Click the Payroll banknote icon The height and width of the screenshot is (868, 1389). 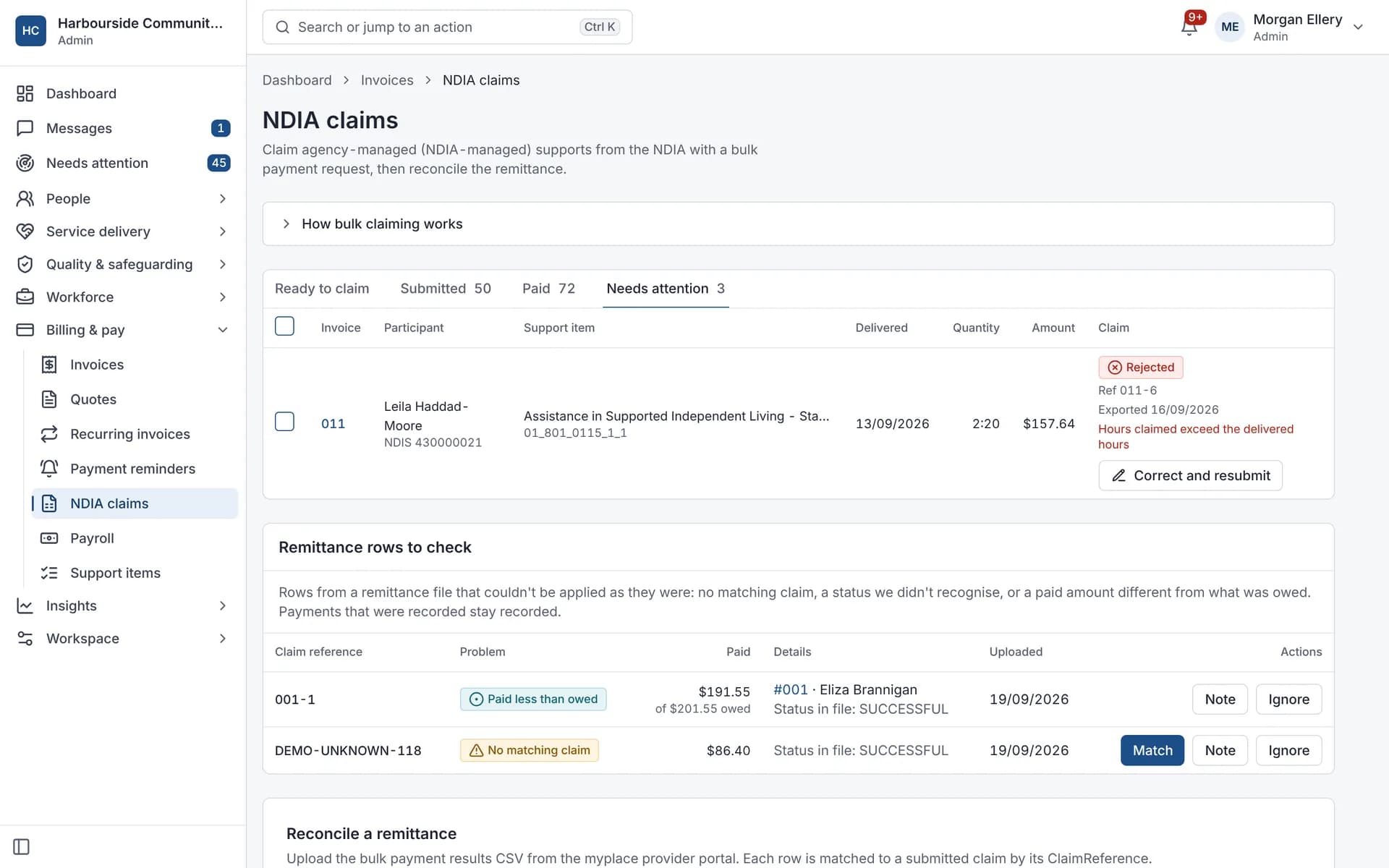click(x=49, y=538)
